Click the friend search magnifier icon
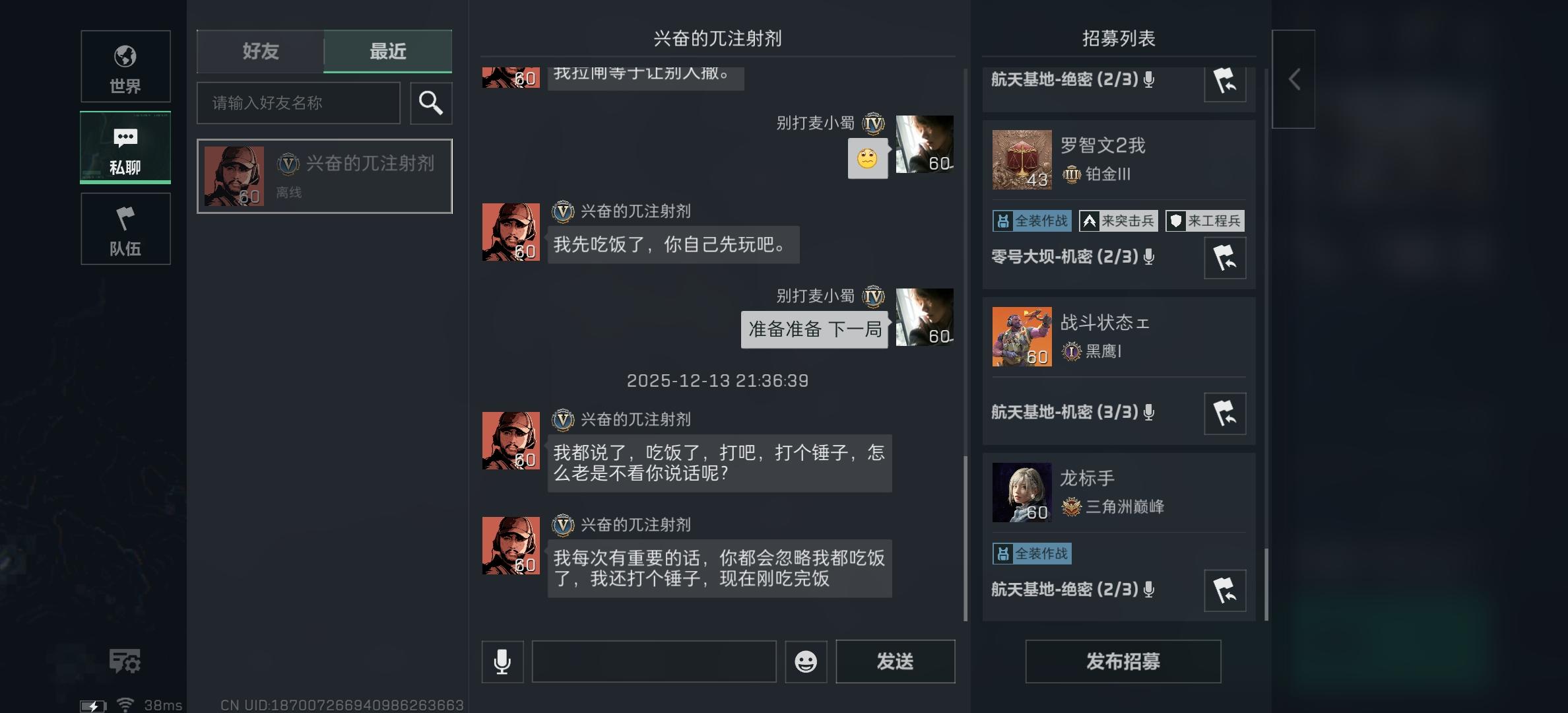 [431, 103]
